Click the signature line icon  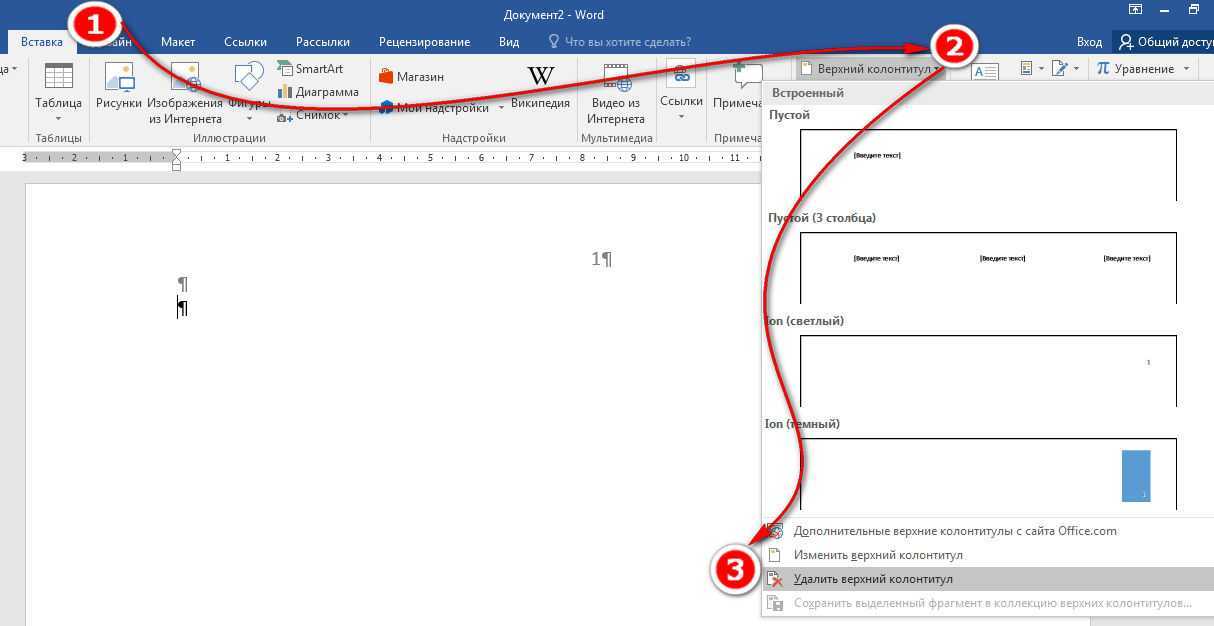pos(1060,68)
